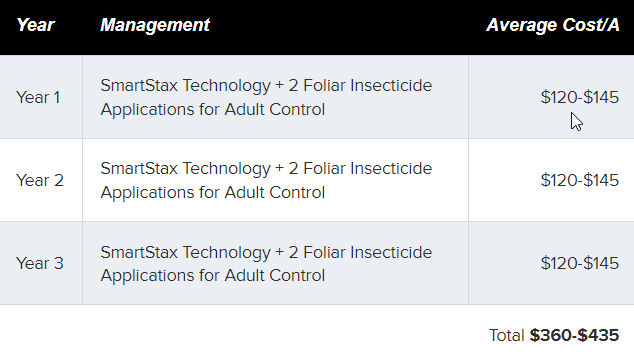Click Year 3 management description text
This screenshot has width=634, height=360.
tap(266, 264)
